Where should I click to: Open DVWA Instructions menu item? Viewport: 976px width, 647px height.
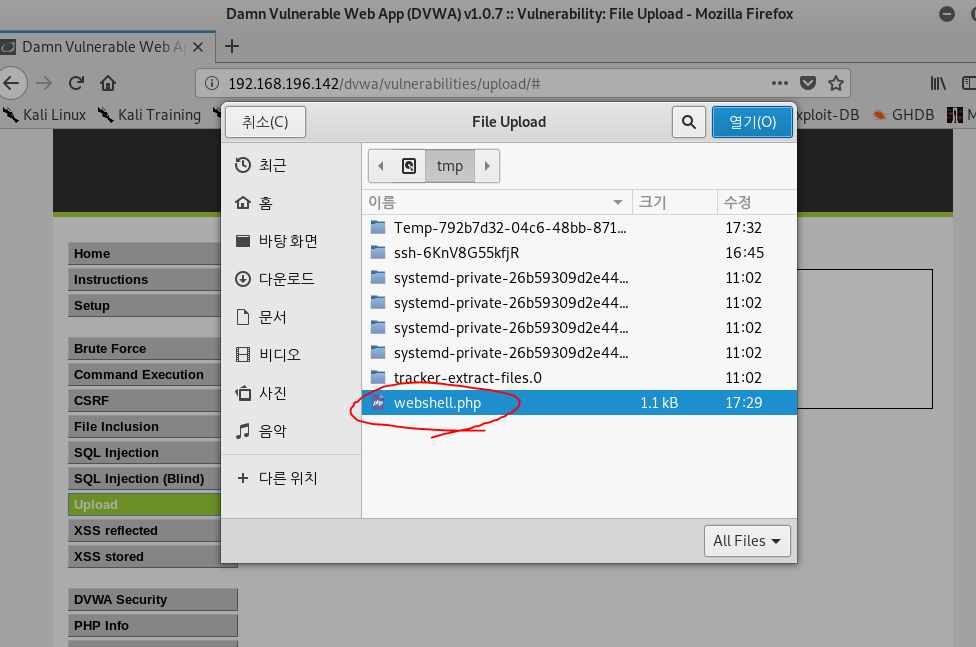[144, 280]
